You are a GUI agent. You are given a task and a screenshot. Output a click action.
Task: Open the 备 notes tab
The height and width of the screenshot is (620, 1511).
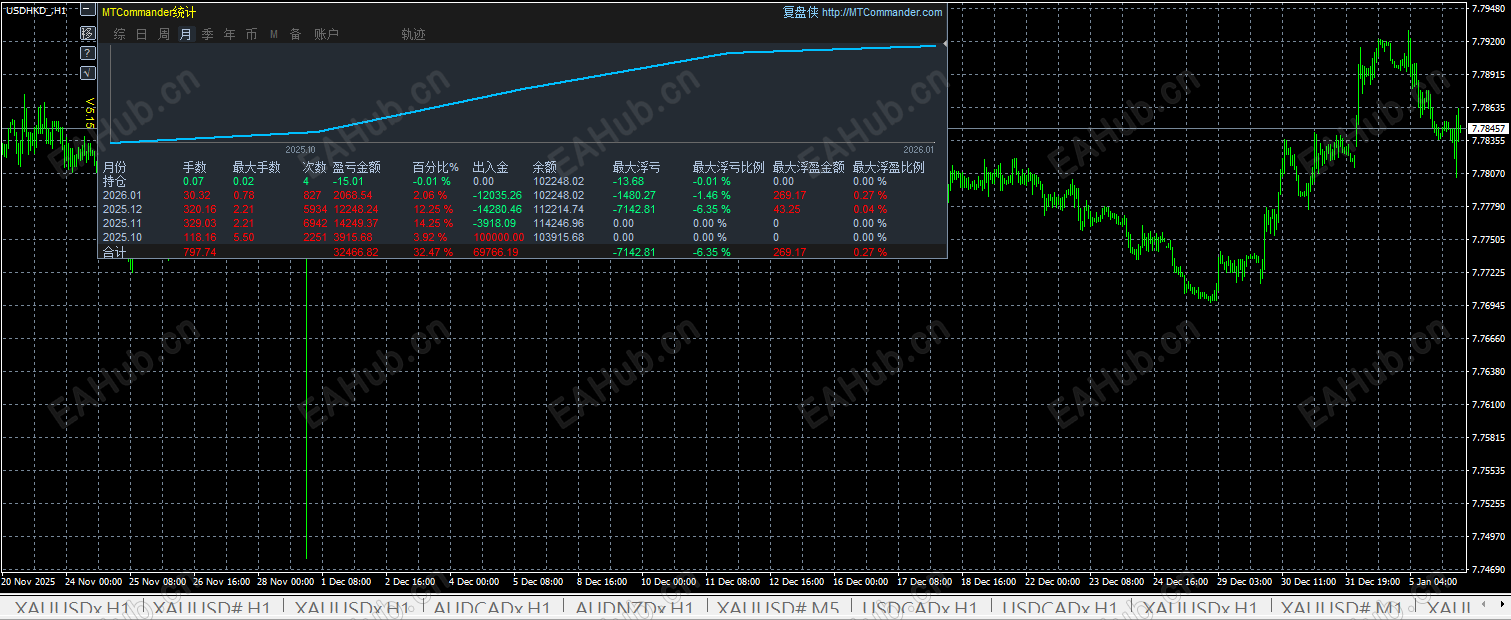[296, 34]
